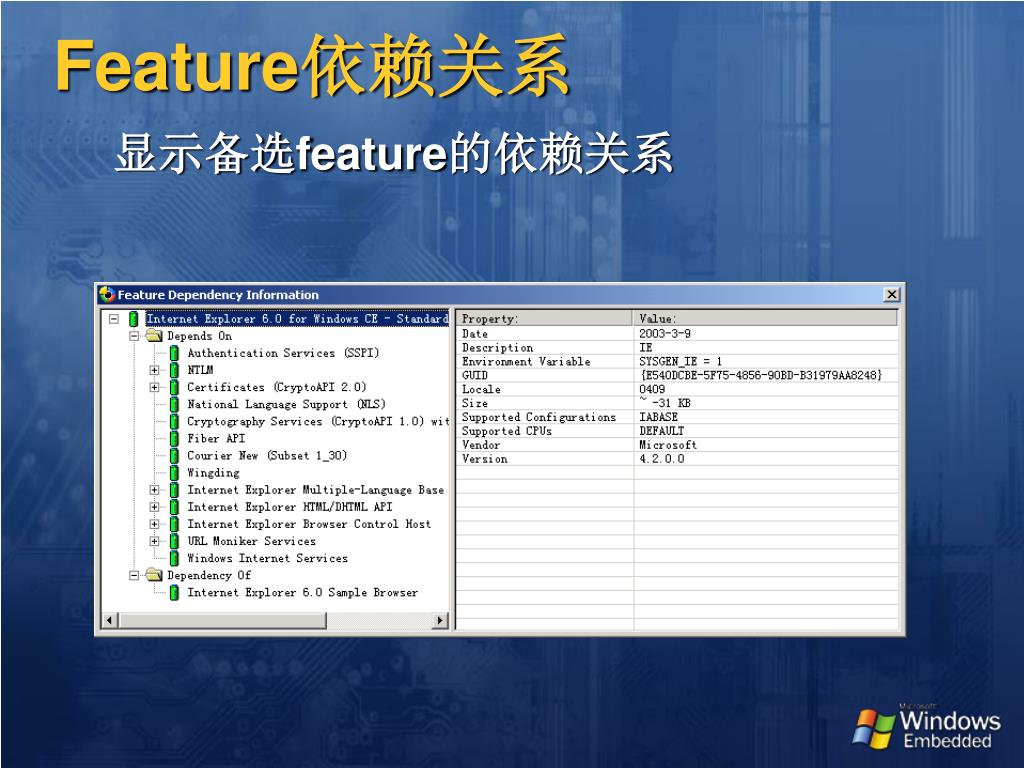Click the green icon beside Wingding
Viewport: 1024px width, 768px height.
(174, 472)
